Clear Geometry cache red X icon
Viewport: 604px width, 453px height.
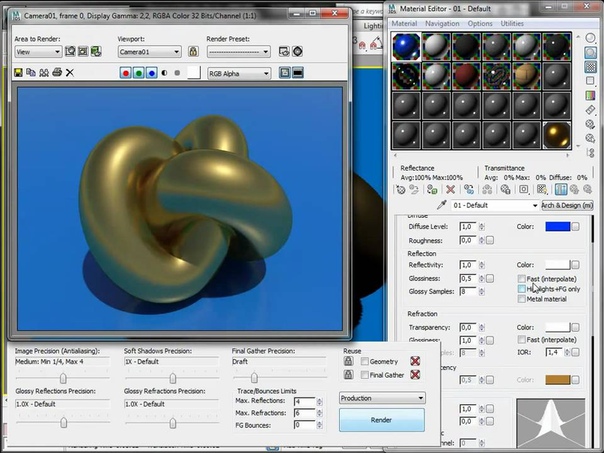(x=415, y=361)
